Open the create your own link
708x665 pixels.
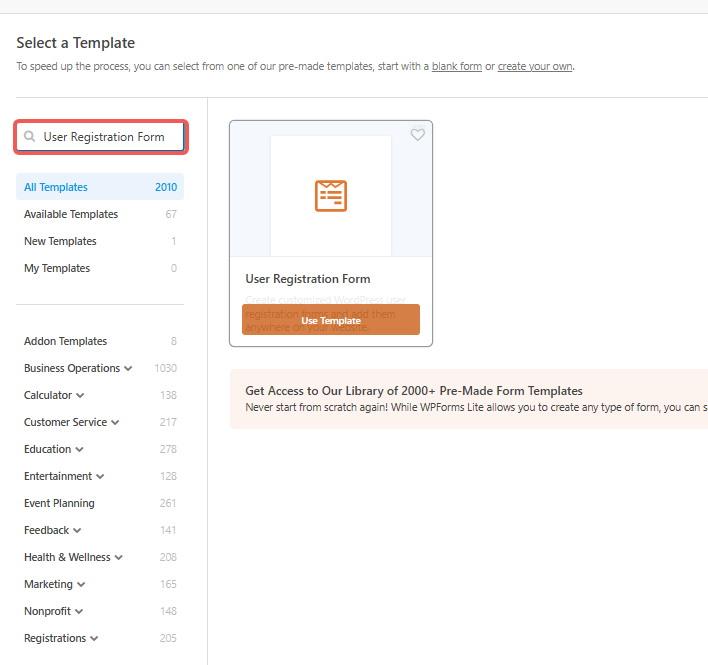[x=535, y=66]
